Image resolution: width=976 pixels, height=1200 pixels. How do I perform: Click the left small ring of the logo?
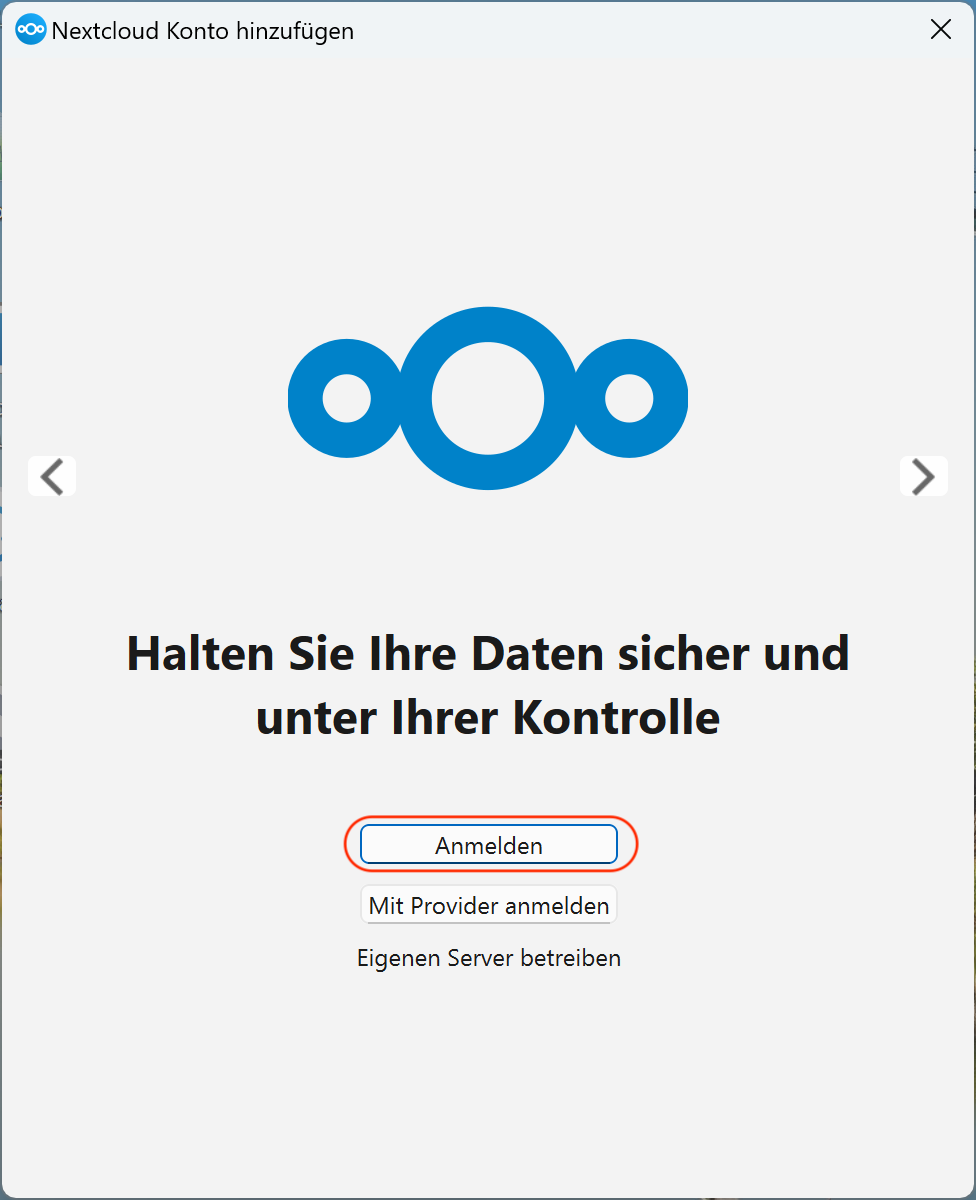click(347, 399)
